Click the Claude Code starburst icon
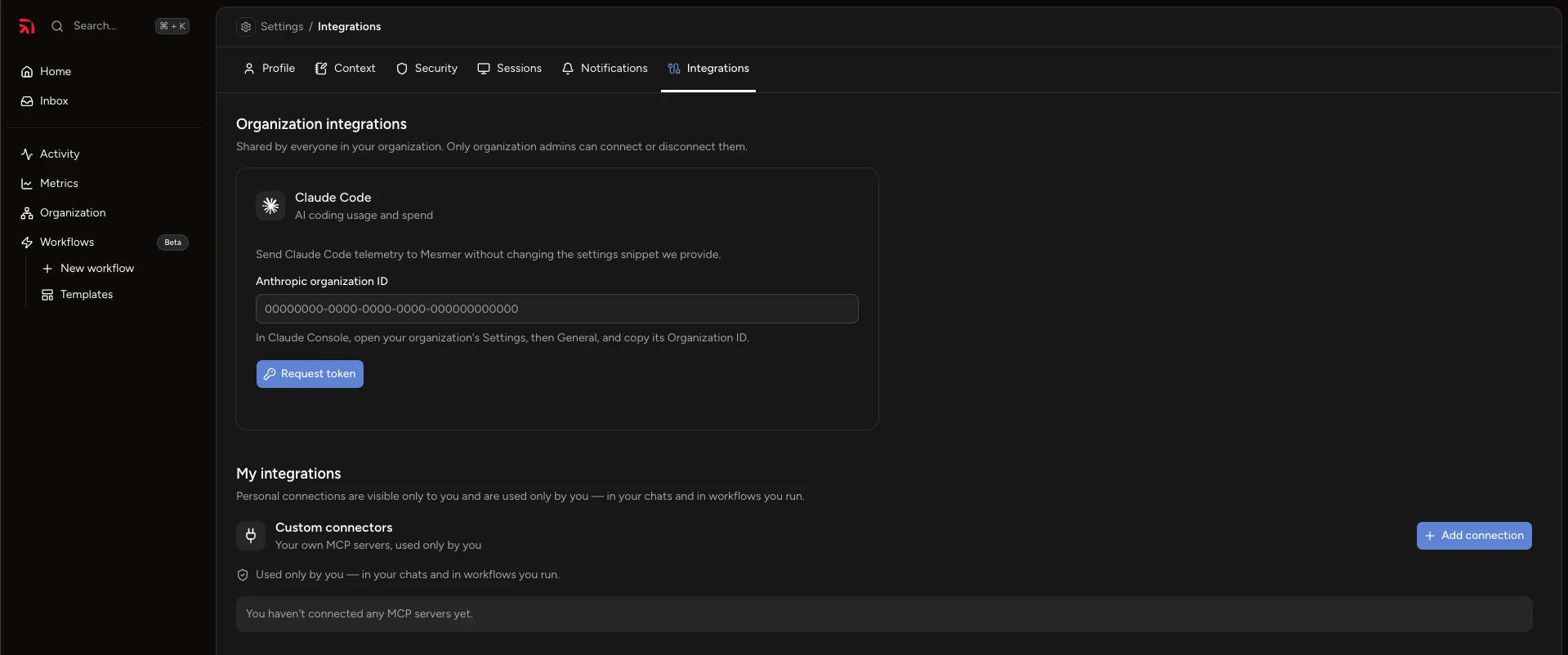The image size is (1568, 655). pos(270,206)
